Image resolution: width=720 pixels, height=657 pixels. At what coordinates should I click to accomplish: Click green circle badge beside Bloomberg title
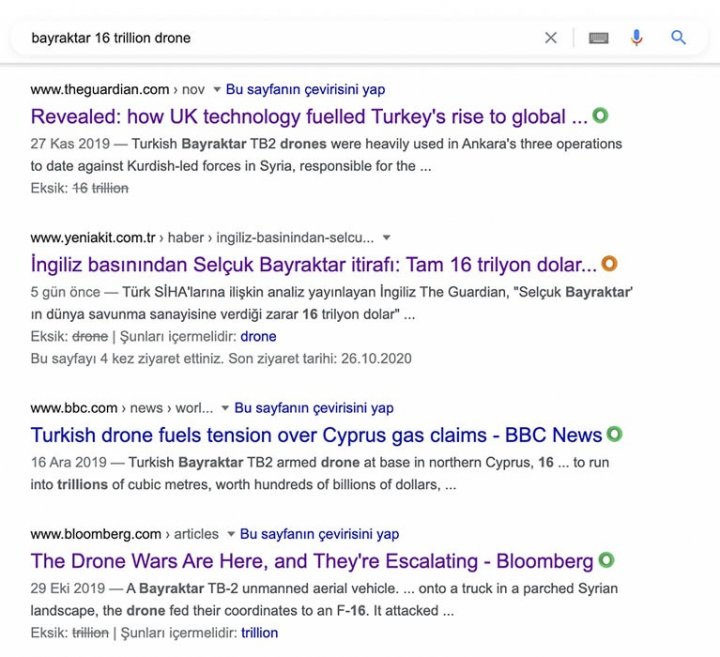[x=606, y=560]
